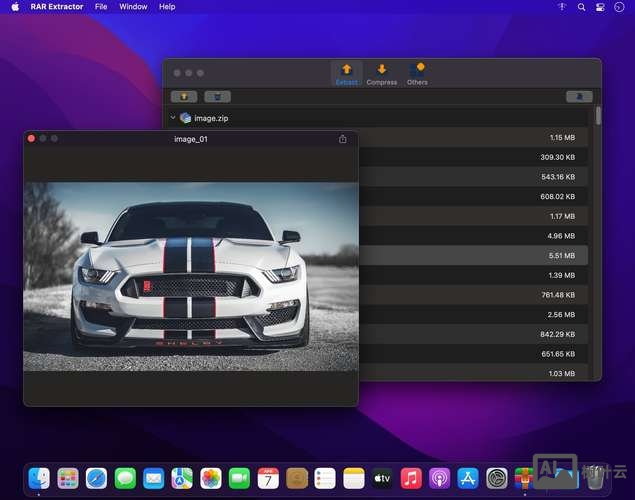
Task: Click the share icon in image_01 preview
Action: click(343, 139)
